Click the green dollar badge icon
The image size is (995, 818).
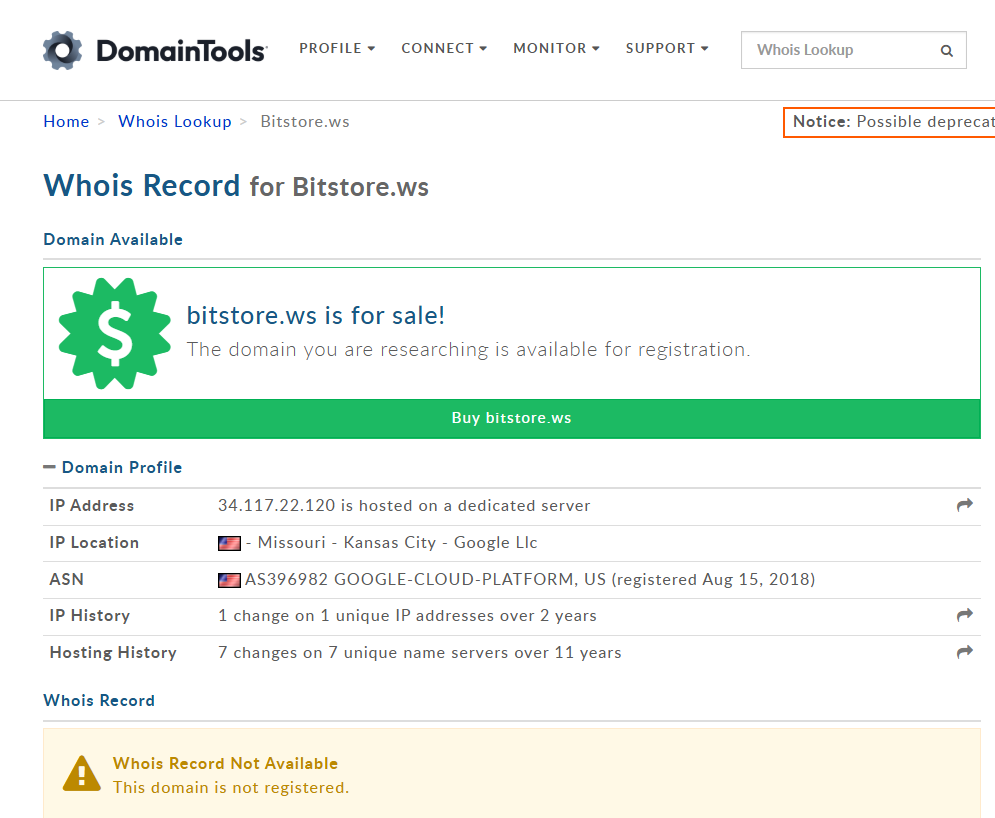click(x=115, y=333)
